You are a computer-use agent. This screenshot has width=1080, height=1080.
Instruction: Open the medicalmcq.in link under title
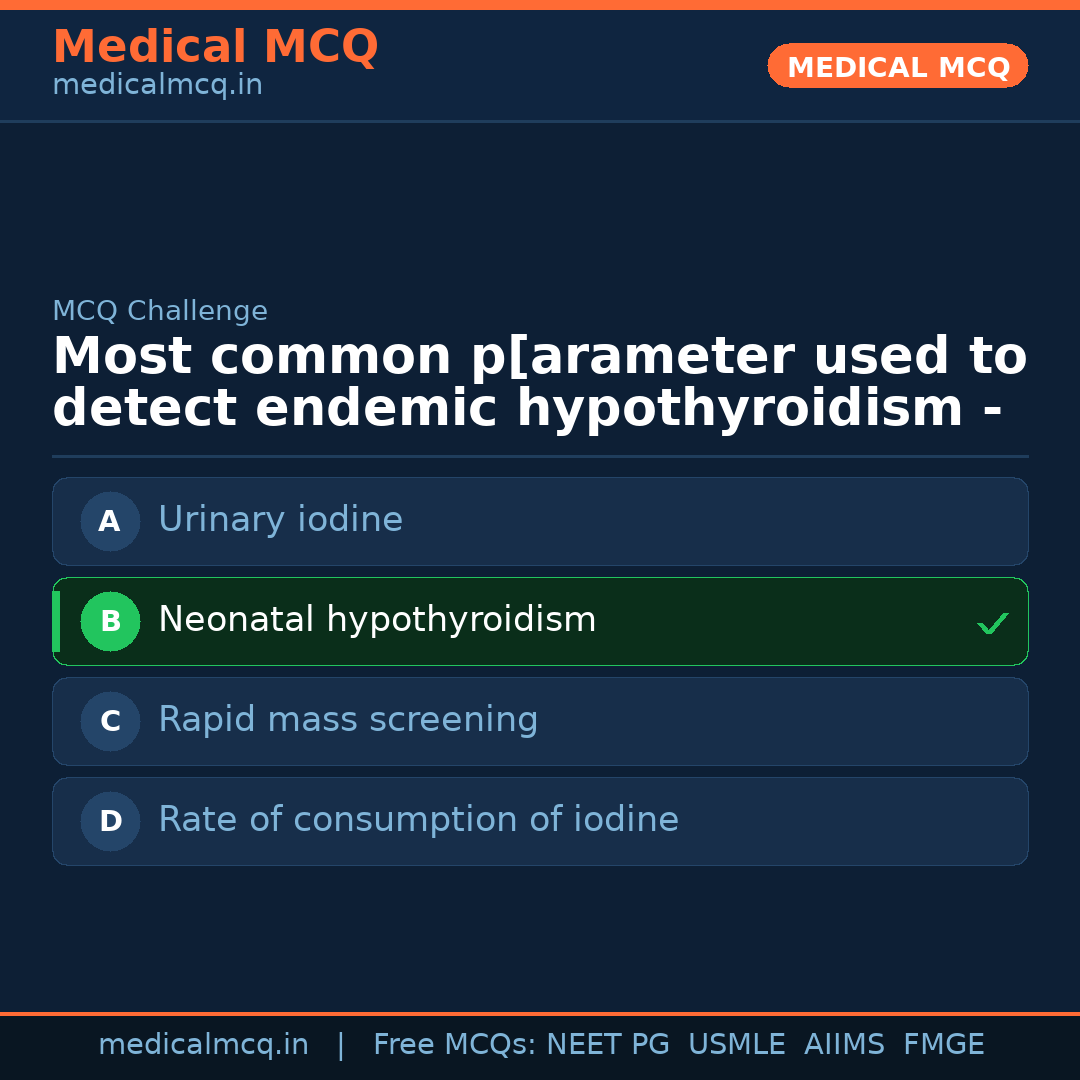(x=157, y=86)
